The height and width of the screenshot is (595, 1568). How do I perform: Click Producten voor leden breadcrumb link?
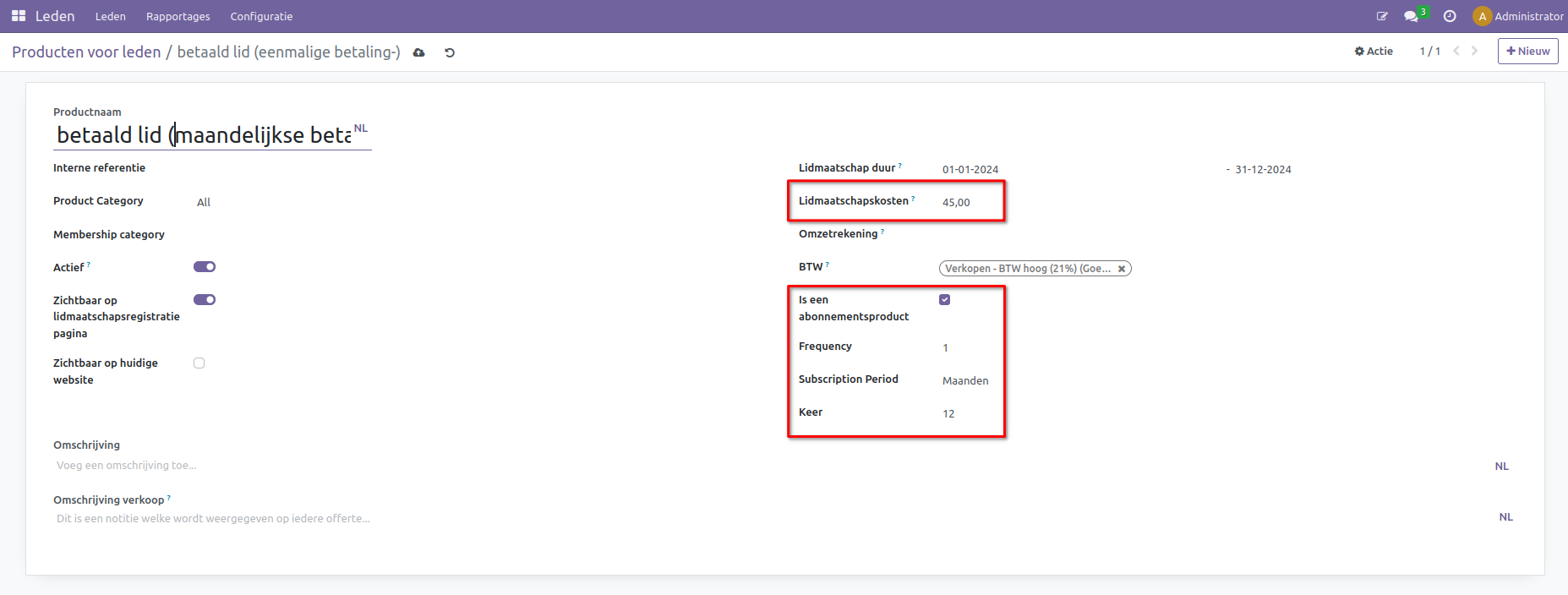(x=86, y=52)
